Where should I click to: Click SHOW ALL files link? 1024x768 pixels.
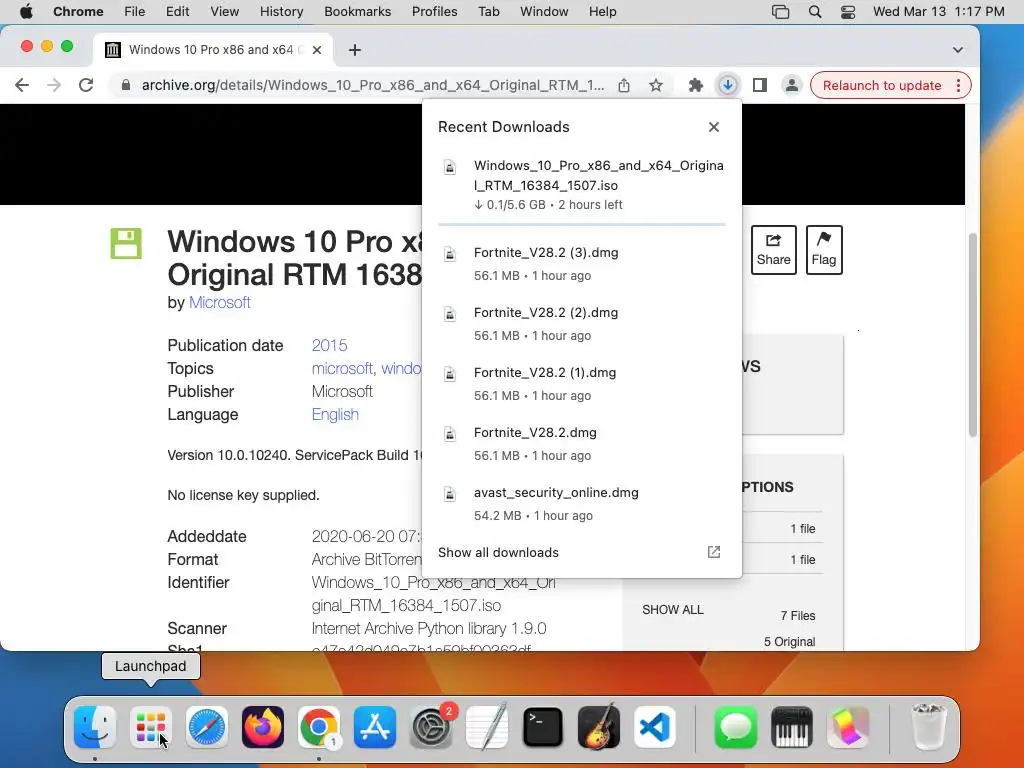coord(673,610)
